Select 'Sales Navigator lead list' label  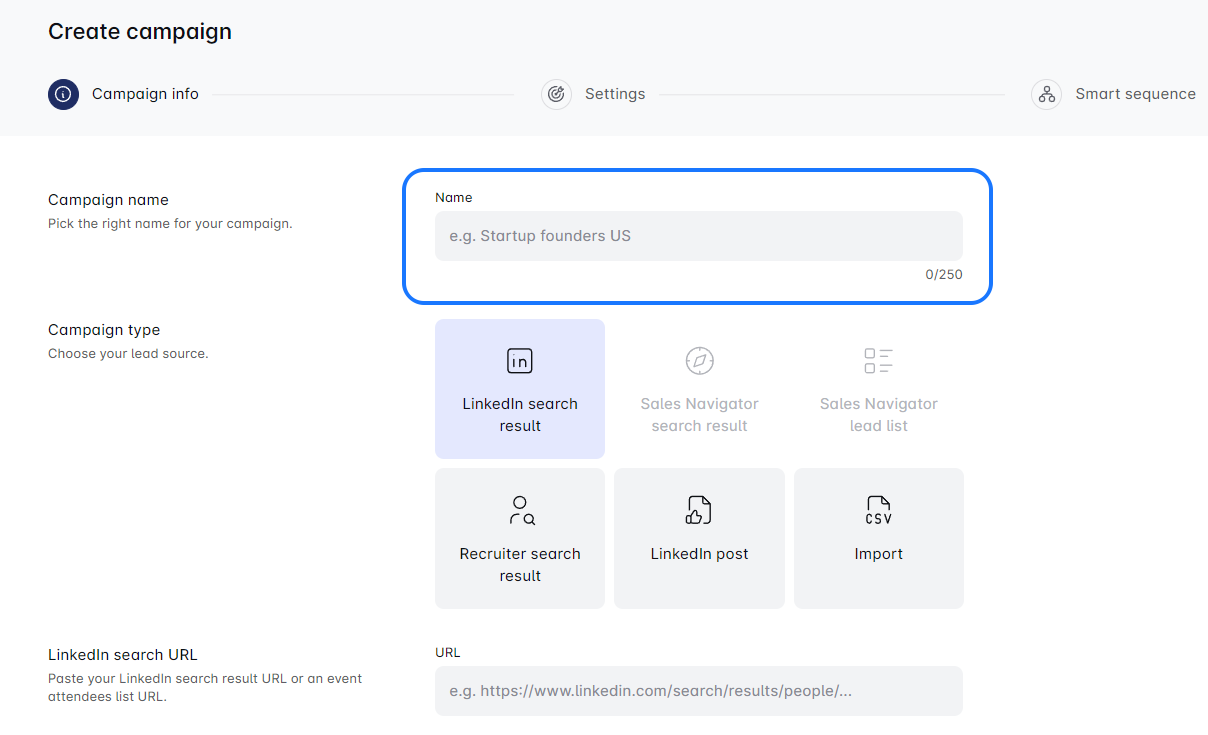click(x=878, y=415)
